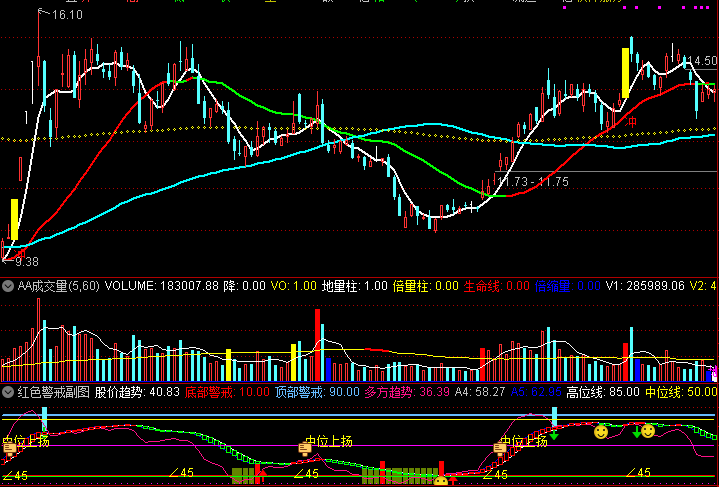
Task: Click the blue 倍缩量: 0.00 label
Action: pyautogui.click(x=568, y=286)
